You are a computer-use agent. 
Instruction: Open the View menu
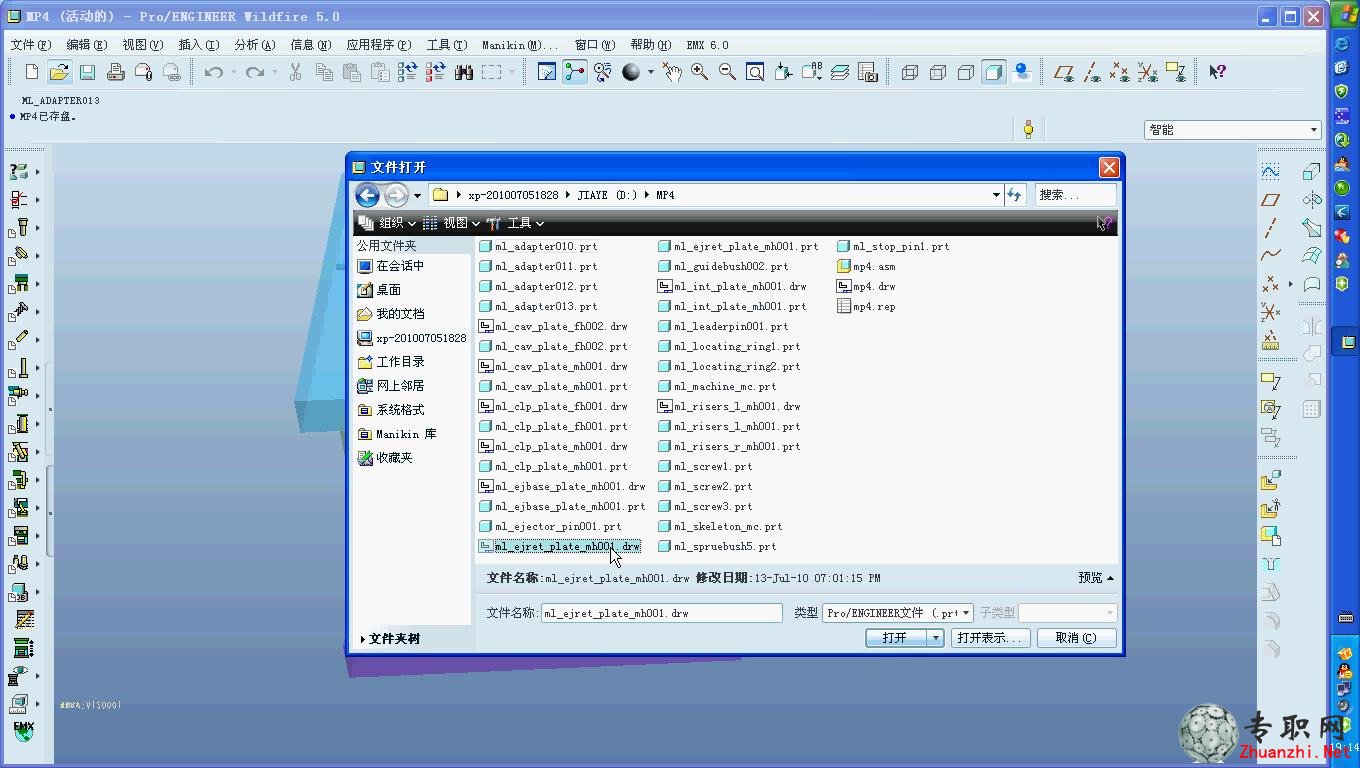coord(142,45)
